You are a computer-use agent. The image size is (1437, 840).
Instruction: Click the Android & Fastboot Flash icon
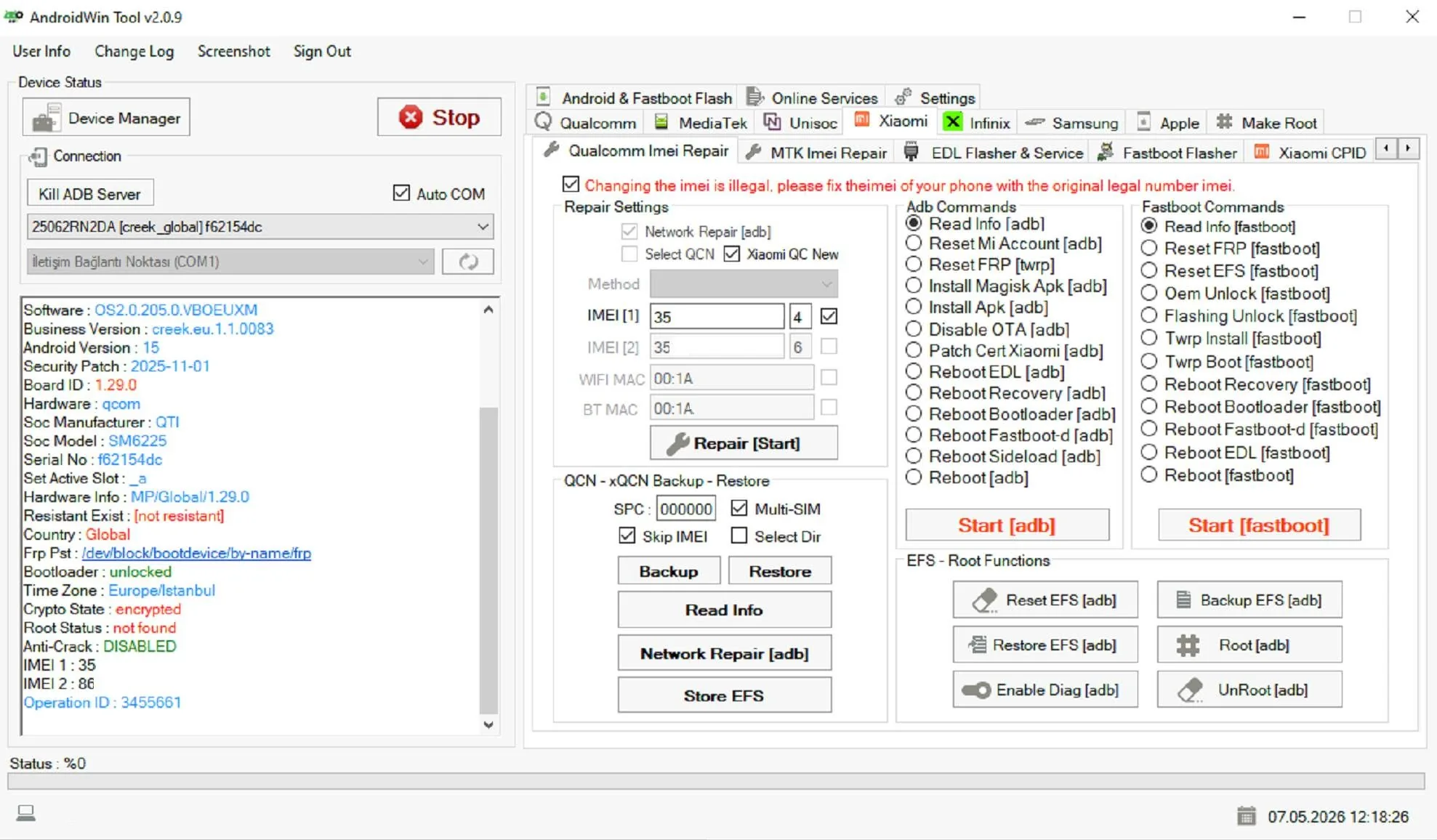543,97
